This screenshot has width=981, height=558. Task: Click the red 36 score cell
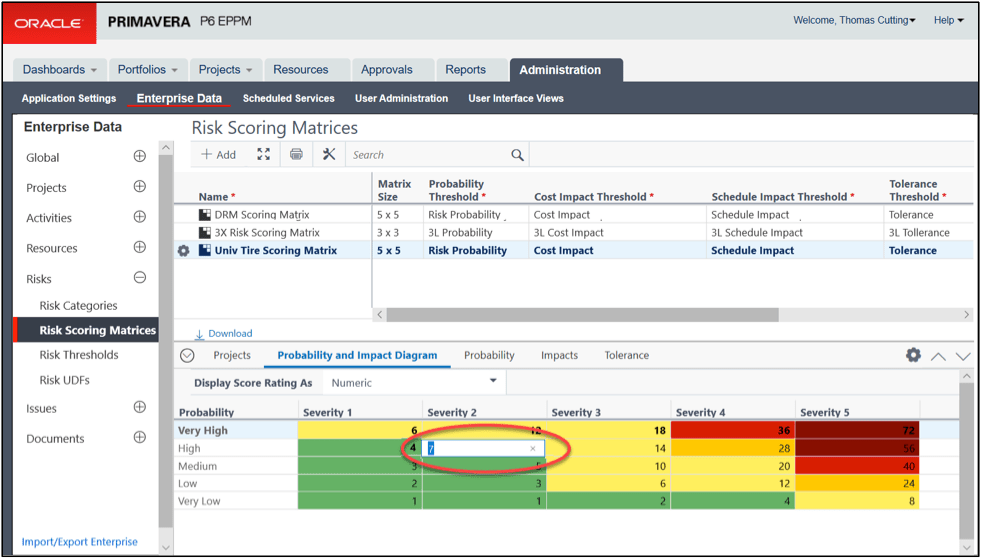click(x=733, y=430)
